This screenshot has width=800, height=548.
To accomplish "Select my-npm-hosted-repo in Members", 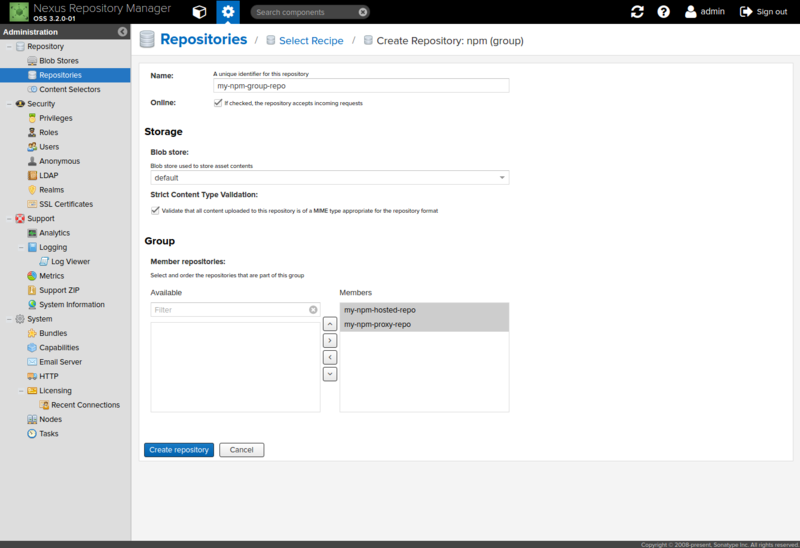I will pos(424,310).
